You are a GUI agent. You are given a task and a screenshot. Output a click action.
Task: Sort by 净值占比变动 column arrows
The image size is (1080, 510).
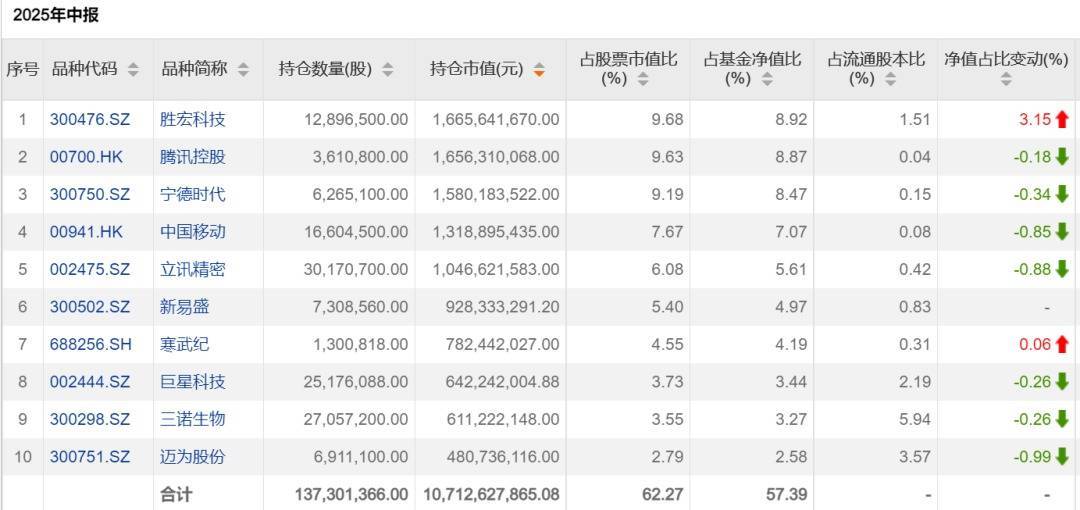coord(1006,80)
